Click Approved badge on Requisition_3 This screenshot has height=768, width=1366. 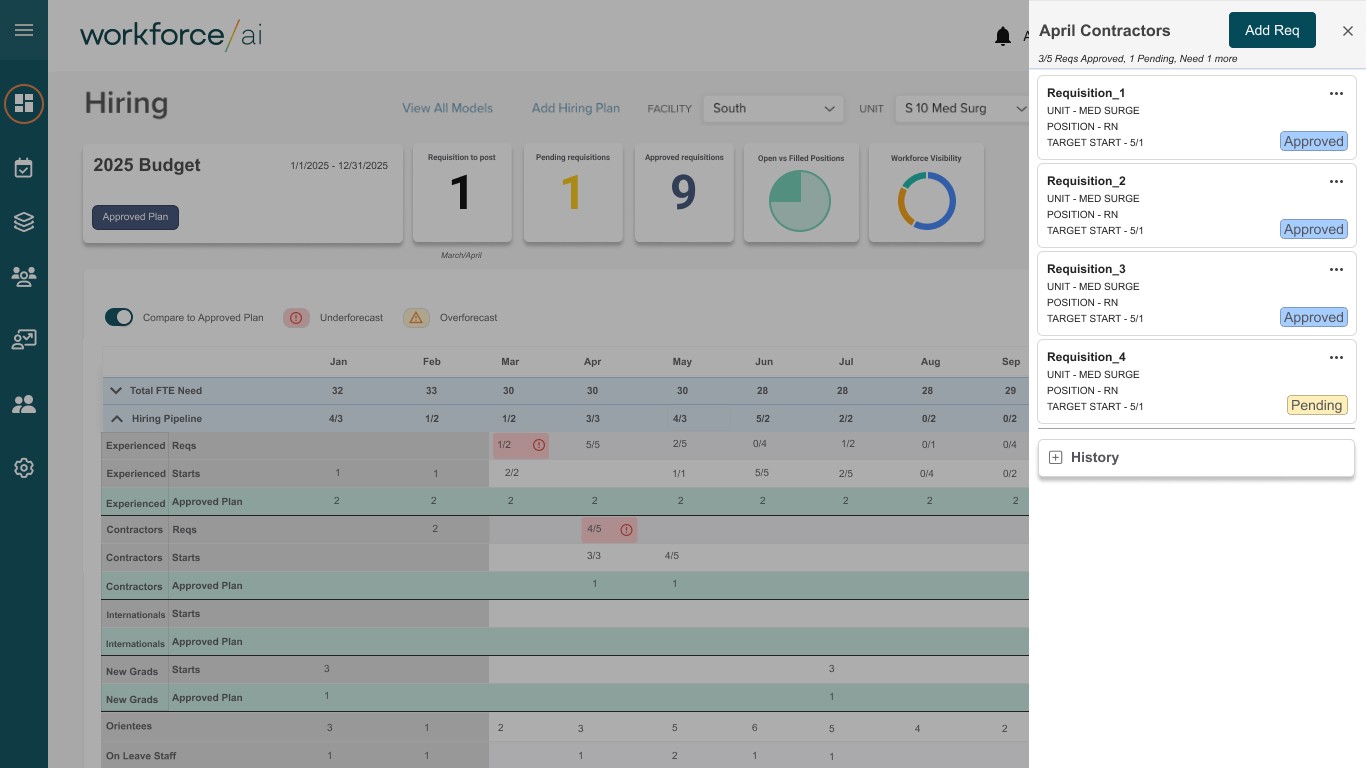[1314, 317]
